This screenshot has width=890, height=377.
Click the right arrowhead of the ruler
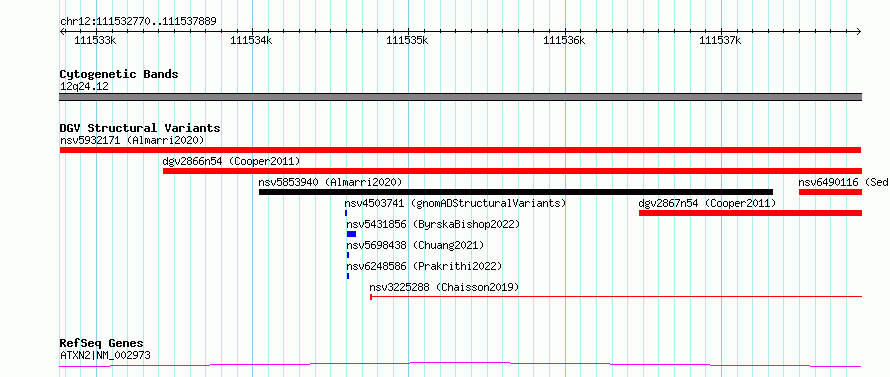(x=859, y=31)
